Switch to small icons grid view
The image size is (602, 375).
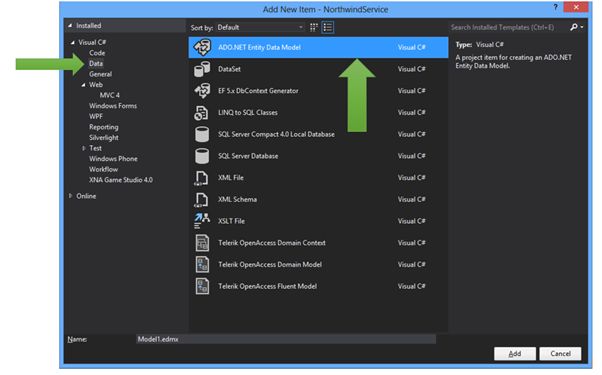314,27
